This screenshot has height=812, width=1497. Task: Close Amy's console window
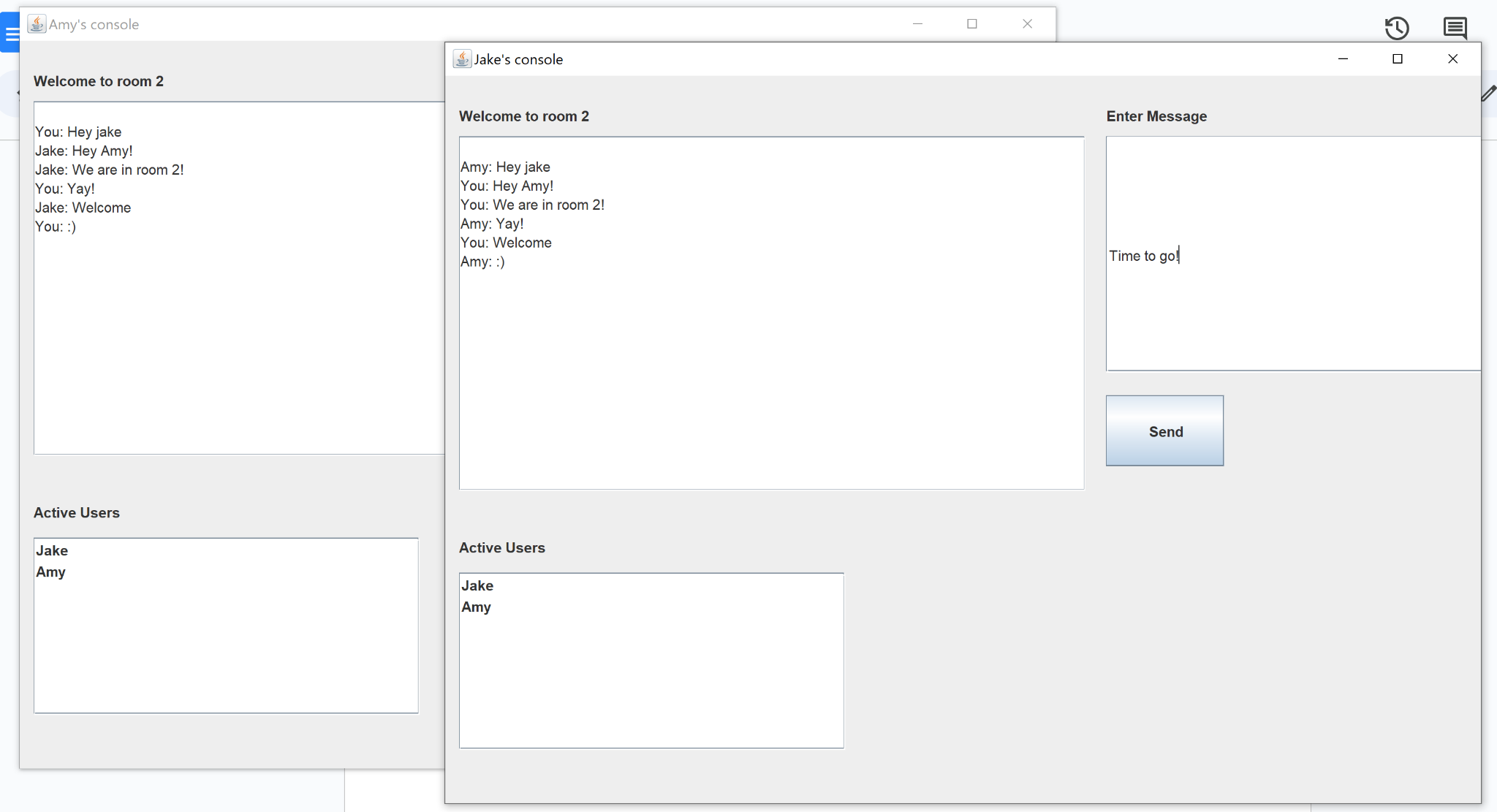point(1027,24)
